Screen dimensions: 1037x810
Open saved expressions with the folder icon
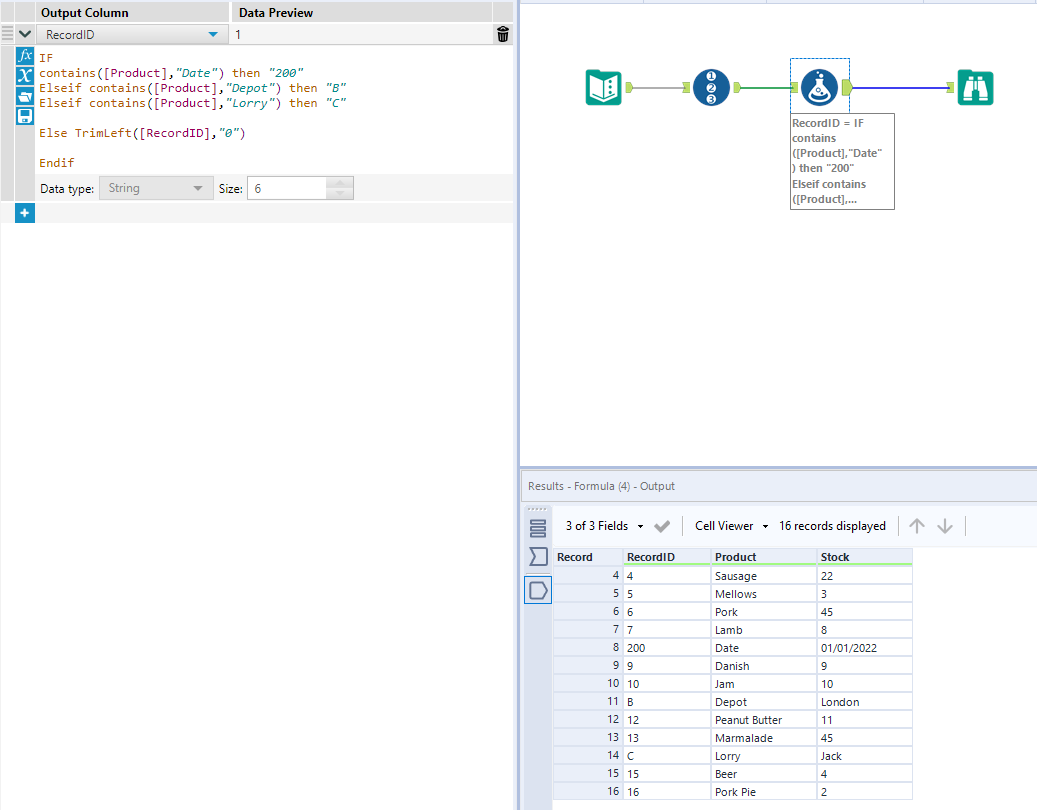pos(24,96)
